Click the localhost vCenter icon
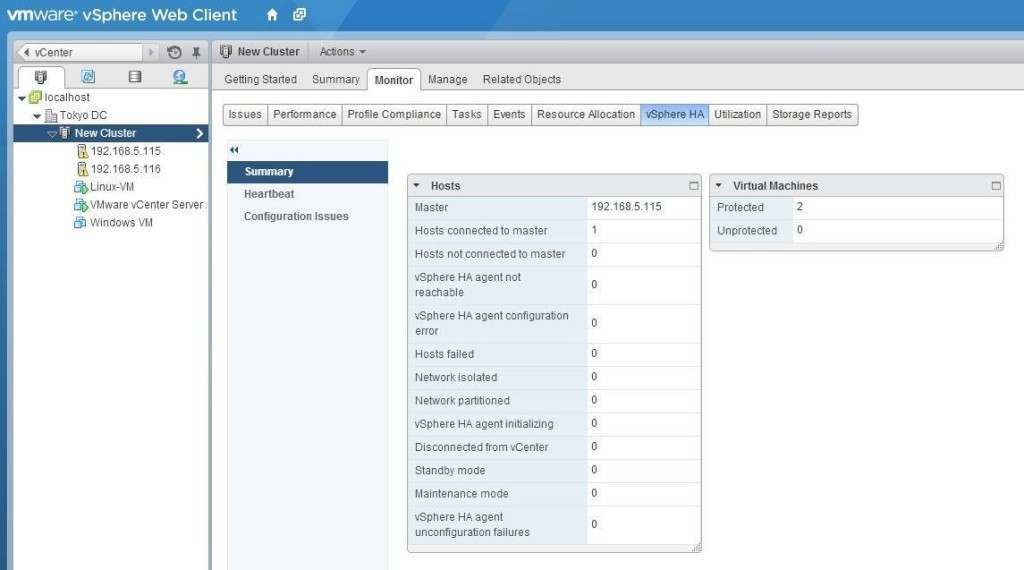 click(x=36, y=97)
